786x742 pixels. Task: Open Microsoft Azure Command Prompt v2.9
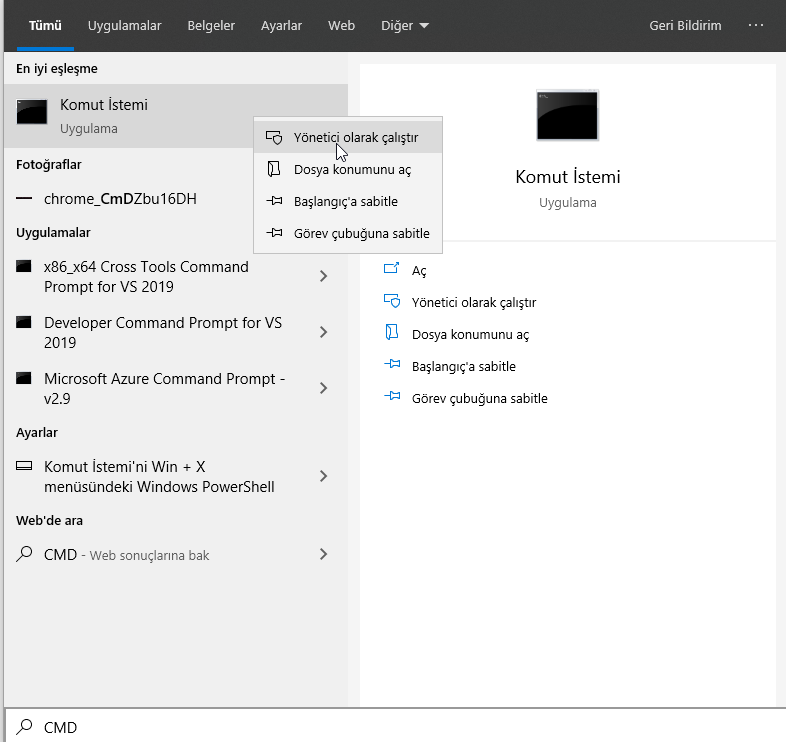point(175,389)
